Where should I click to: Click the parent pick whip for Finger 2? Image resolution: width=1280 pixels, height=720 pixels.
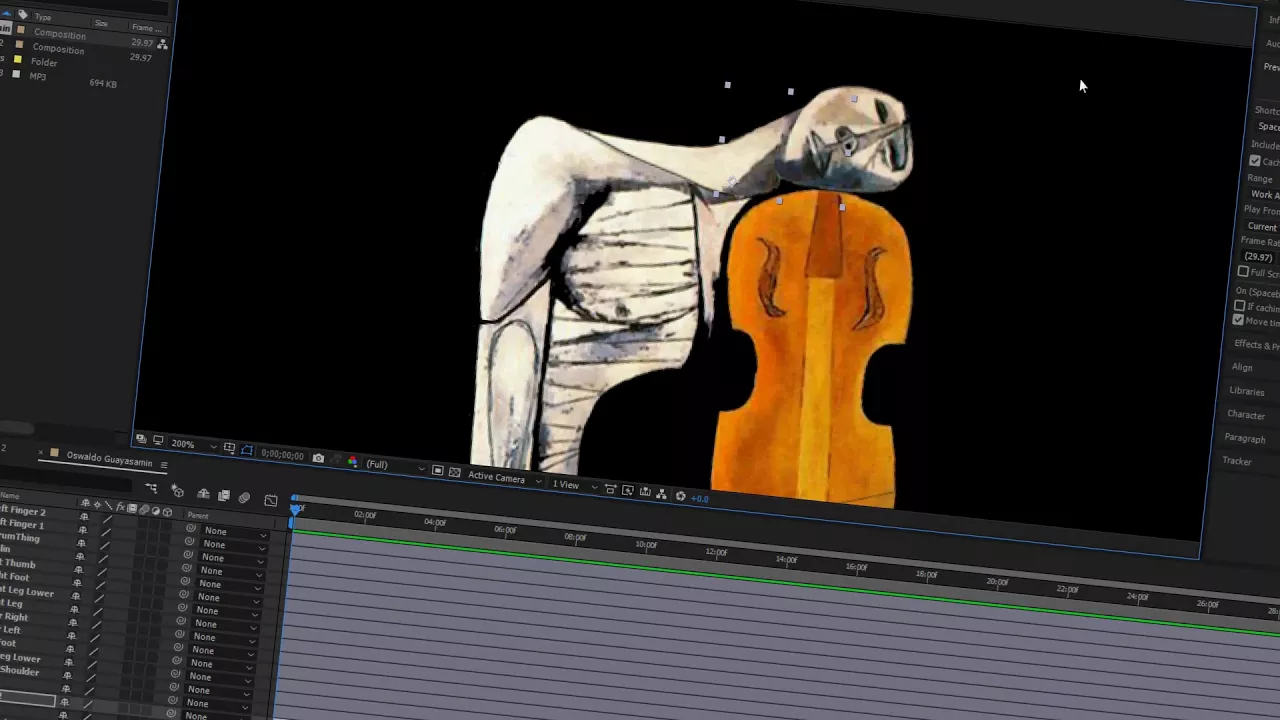(x=191, y=527)
